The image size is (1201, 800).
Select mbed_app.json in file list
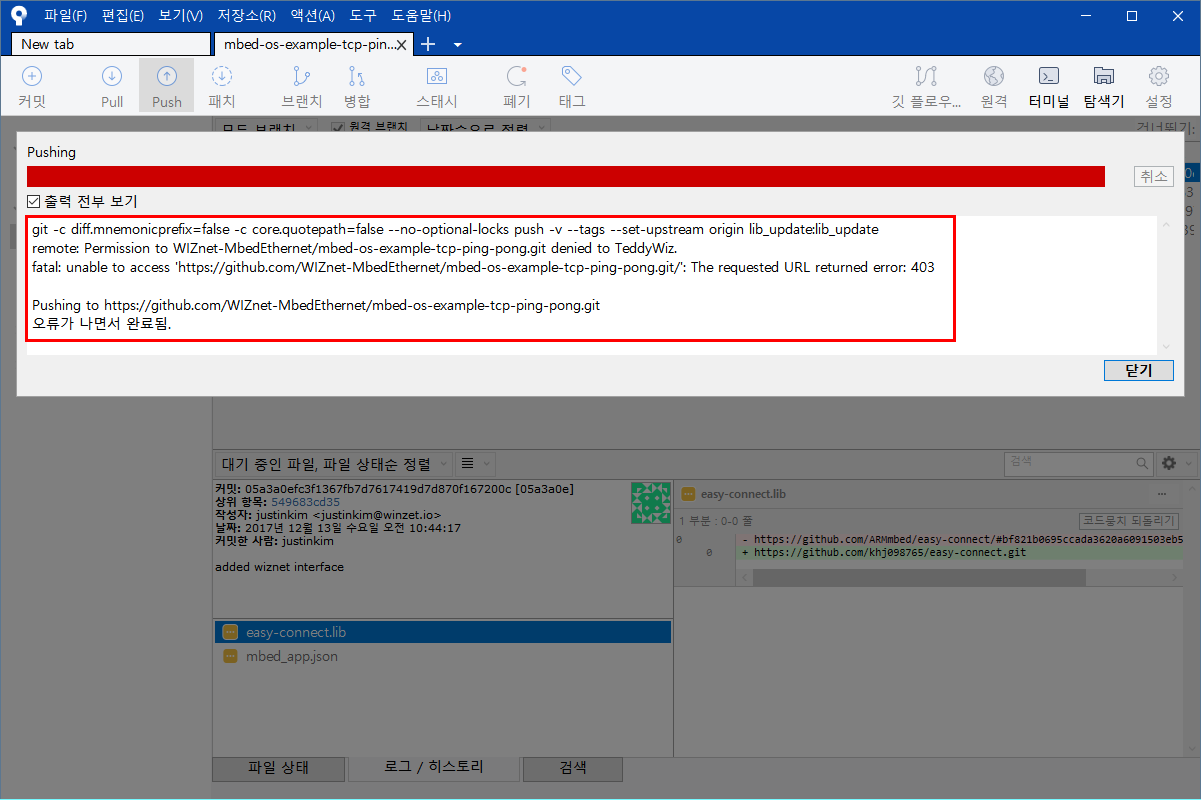(x=442, y=656)
